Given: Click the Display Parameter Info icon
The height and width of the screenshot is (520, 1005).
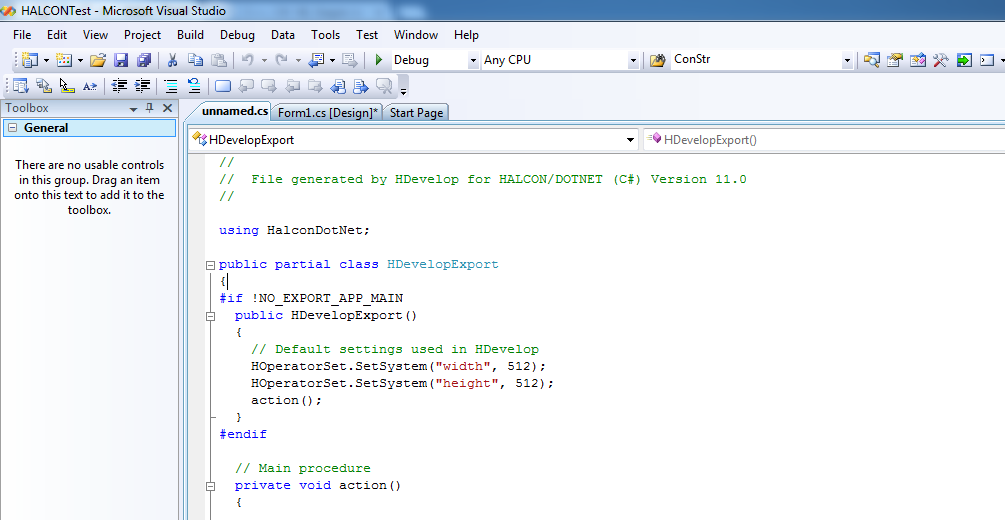Looking at the screenshot, I should pyautogui.click(x=44, y=86).
